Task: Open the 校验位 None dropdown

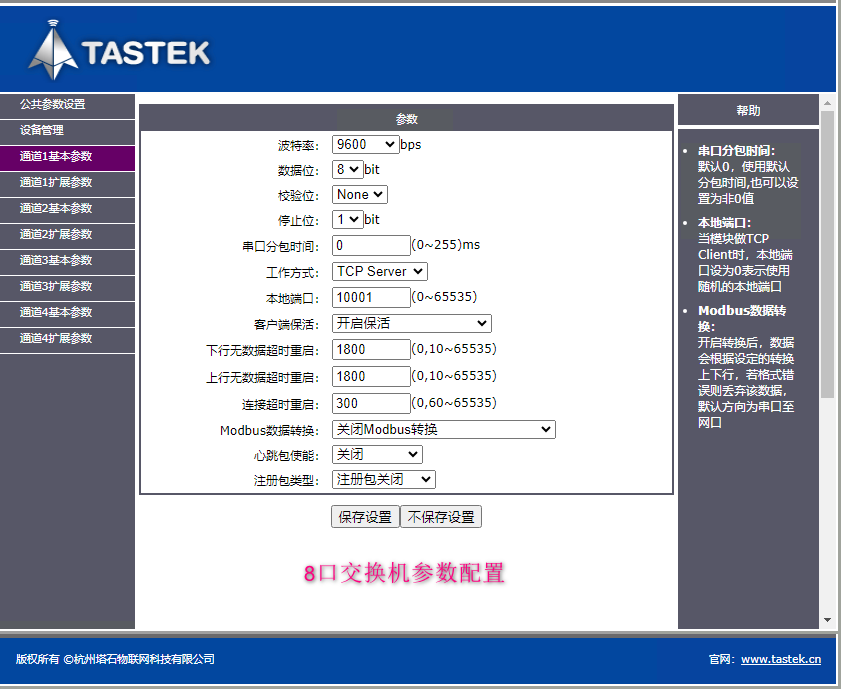Action: (359, 194)
